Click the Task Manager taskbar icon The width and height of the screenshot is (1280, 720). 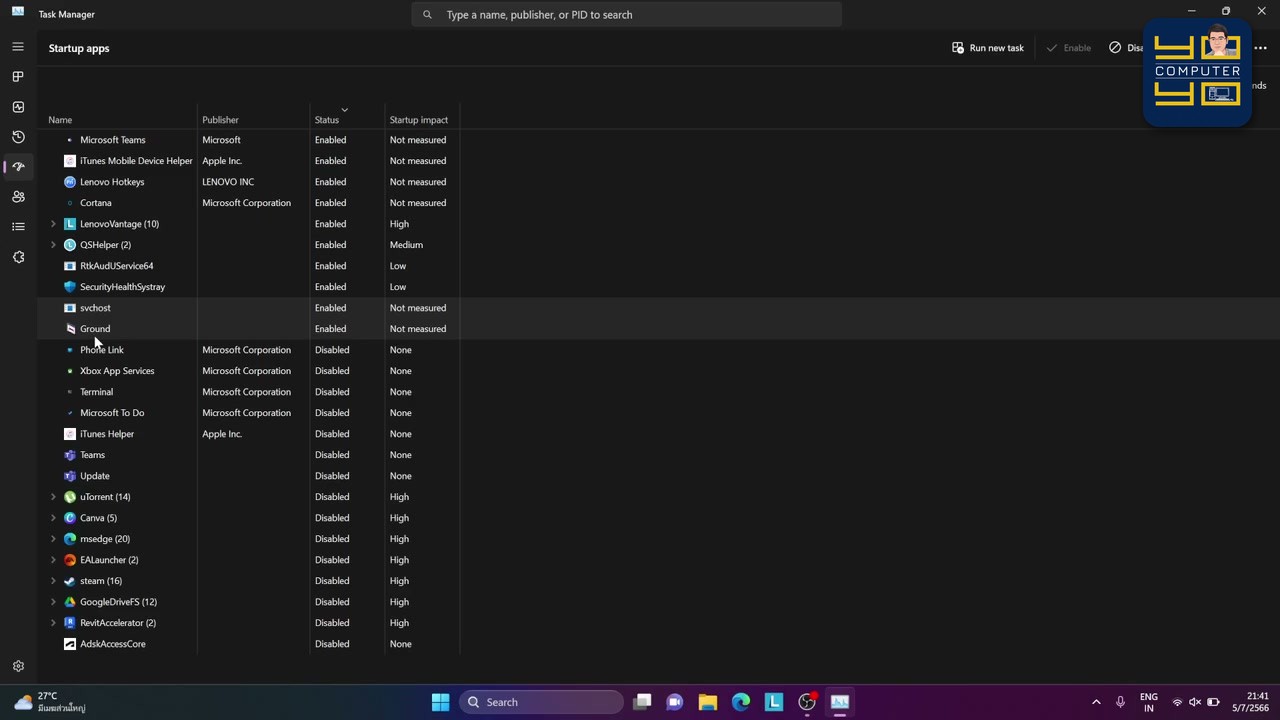pyautogui.click(x=840, y=702)
